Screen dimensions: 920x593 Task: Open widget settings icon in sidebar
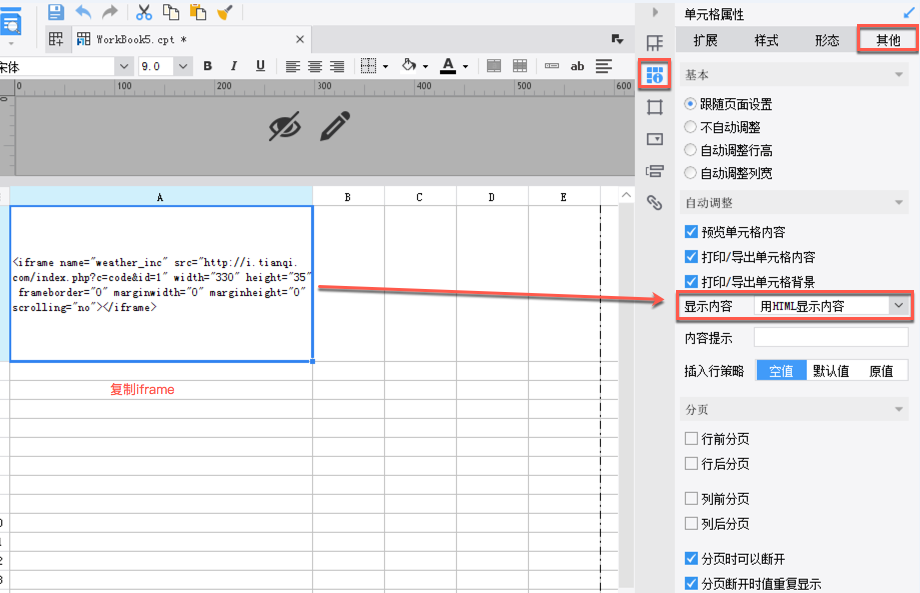[655, 139]
